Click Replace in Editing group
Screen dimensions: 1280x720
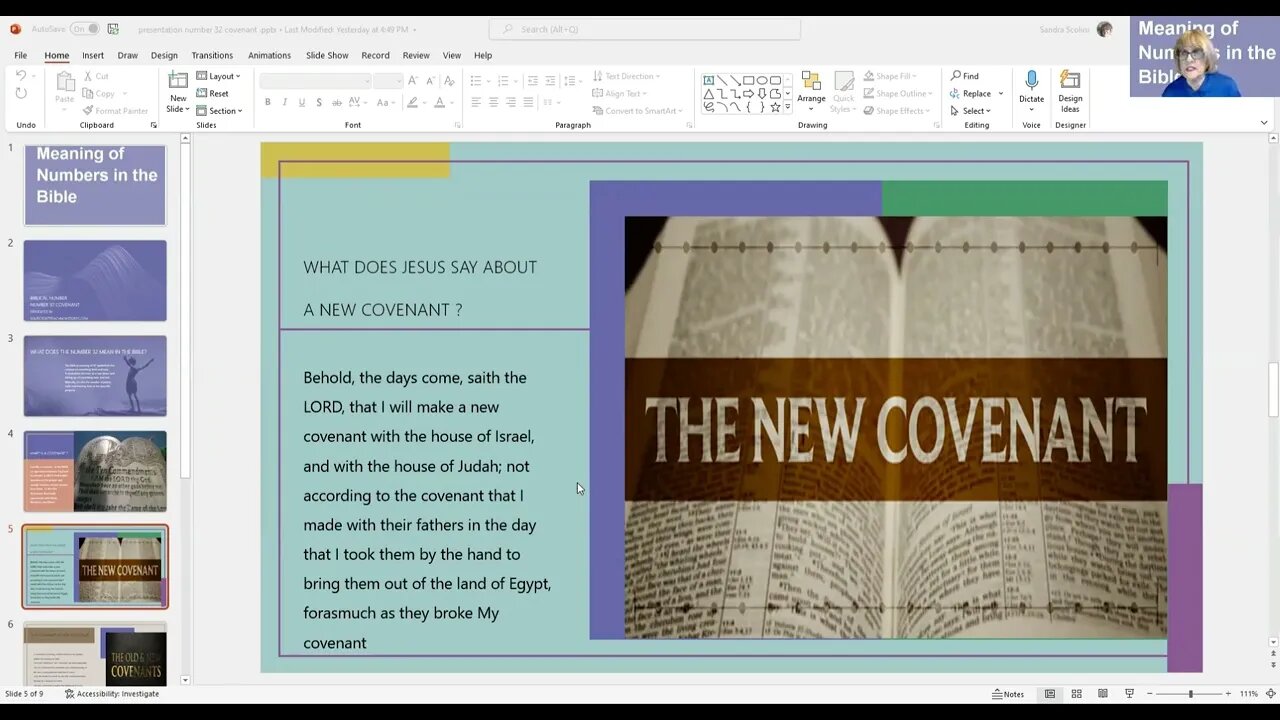(x=971, y=94)
